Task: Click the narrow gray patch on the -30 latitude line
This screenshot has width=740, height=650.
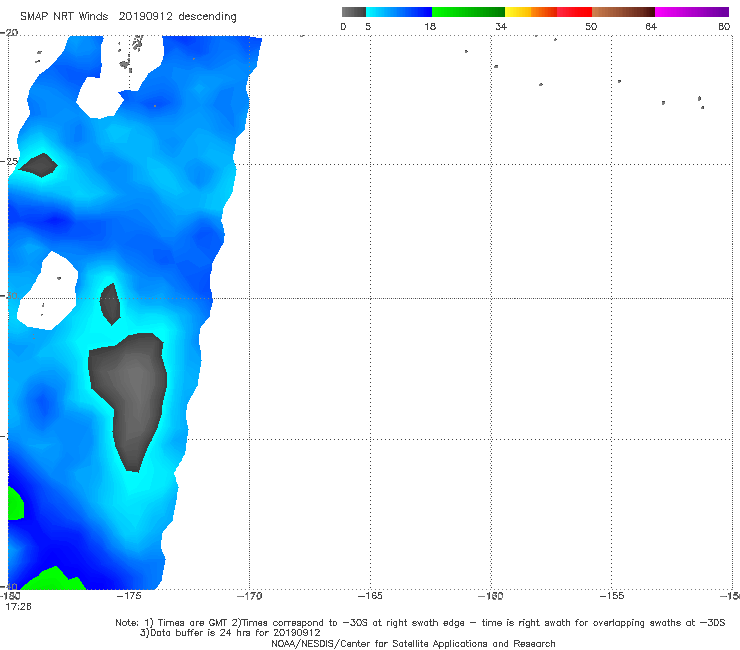Action: [110, 304]
